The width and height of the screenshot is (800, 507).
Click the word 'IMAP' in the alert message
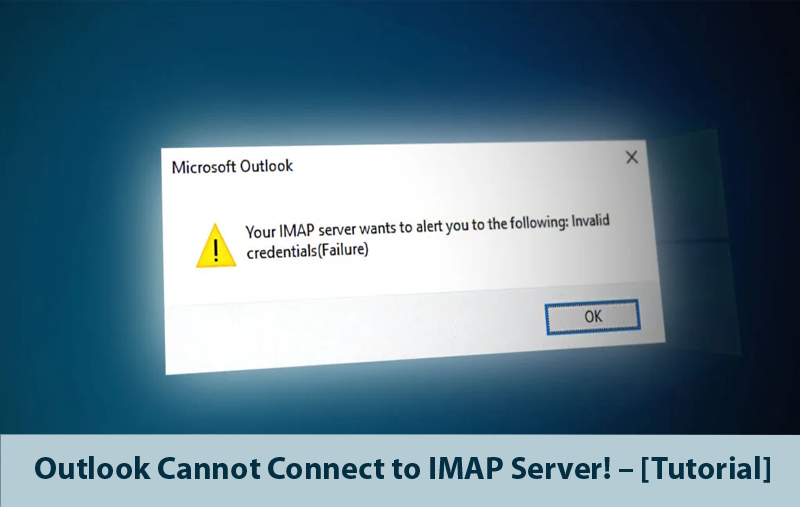tap(296, 231)
